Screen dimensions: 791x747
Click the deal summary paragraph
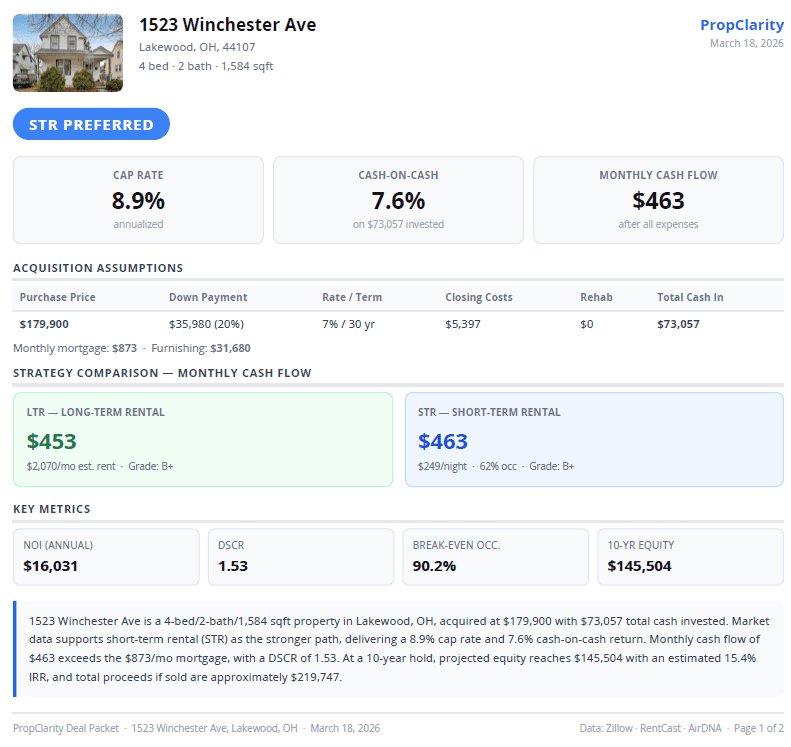[400, 649]
